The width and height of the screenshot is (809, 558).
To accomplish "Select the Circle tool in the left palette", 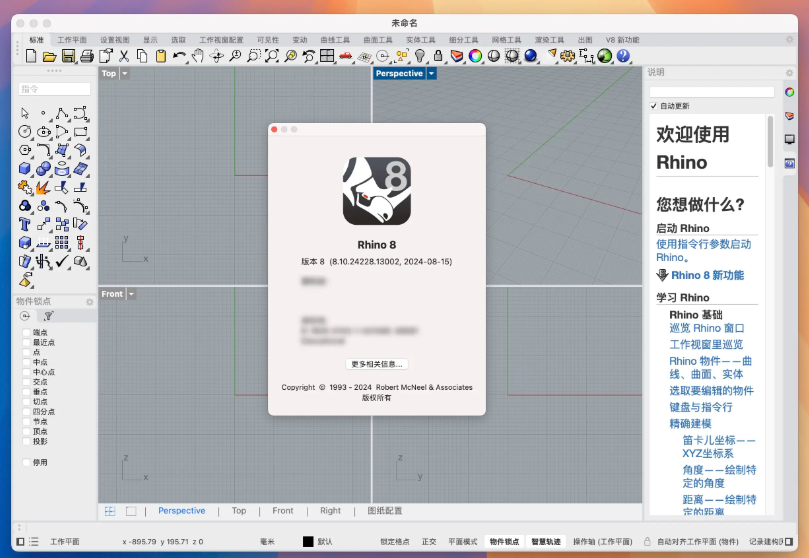I will tap(25, 132).
